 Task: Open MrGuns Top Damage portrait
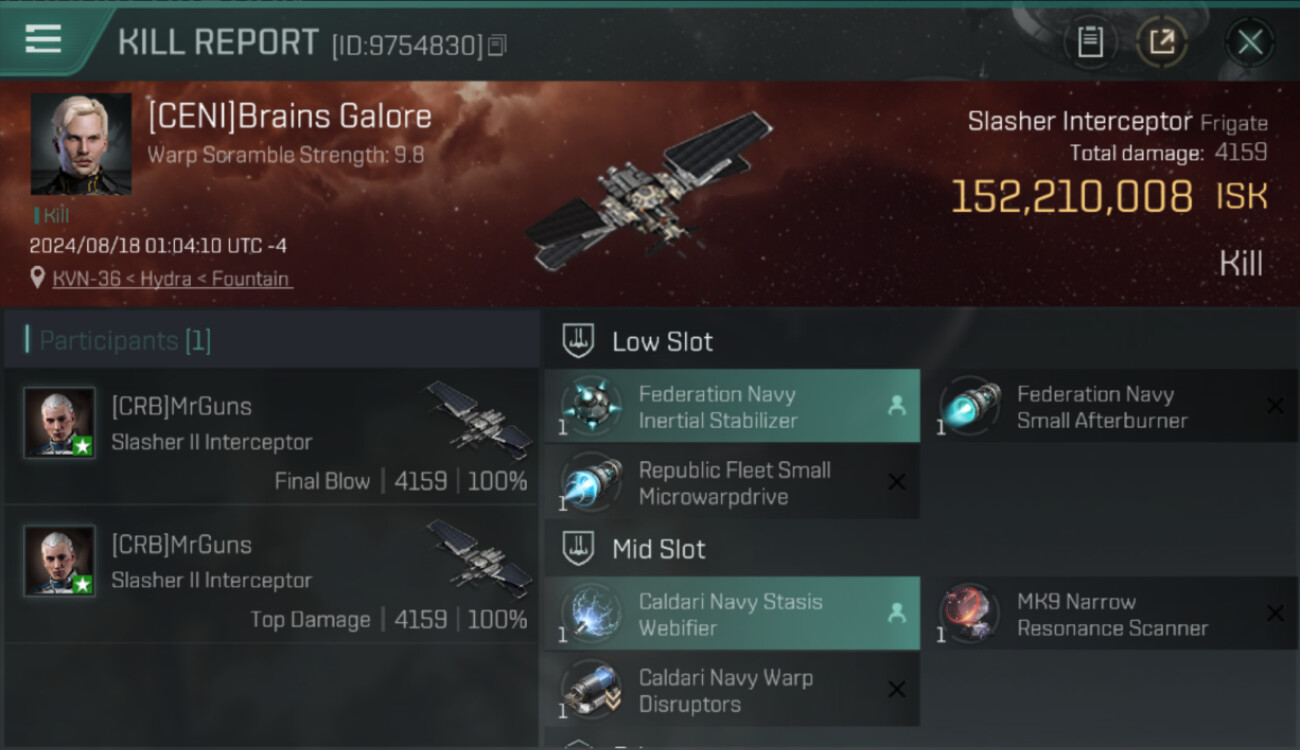[x=60, y=560]
